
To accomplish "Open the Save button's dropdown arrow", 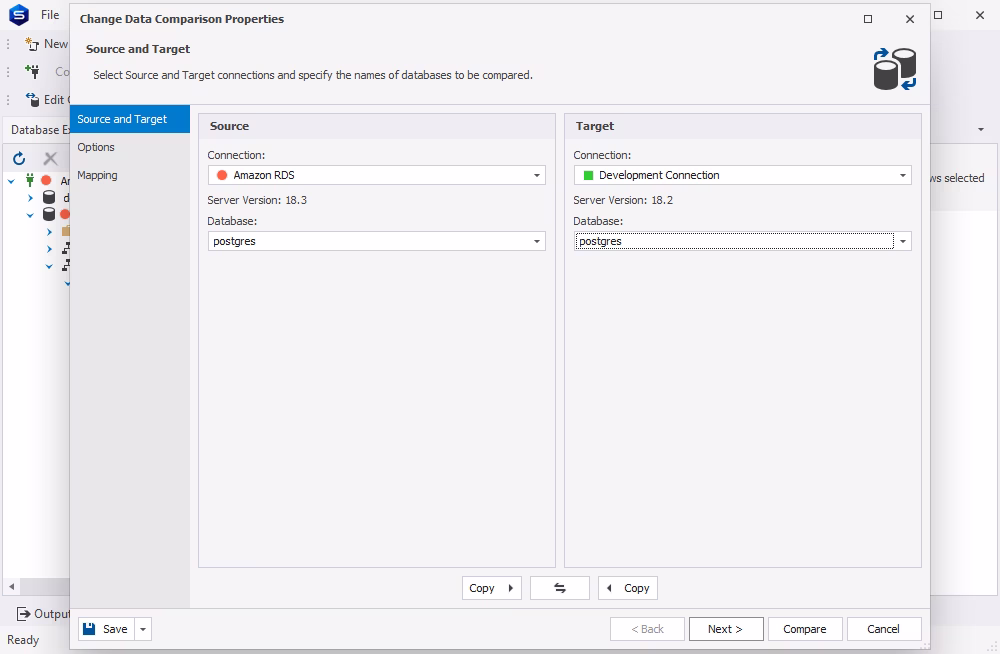I will click(x=143, y=629).
